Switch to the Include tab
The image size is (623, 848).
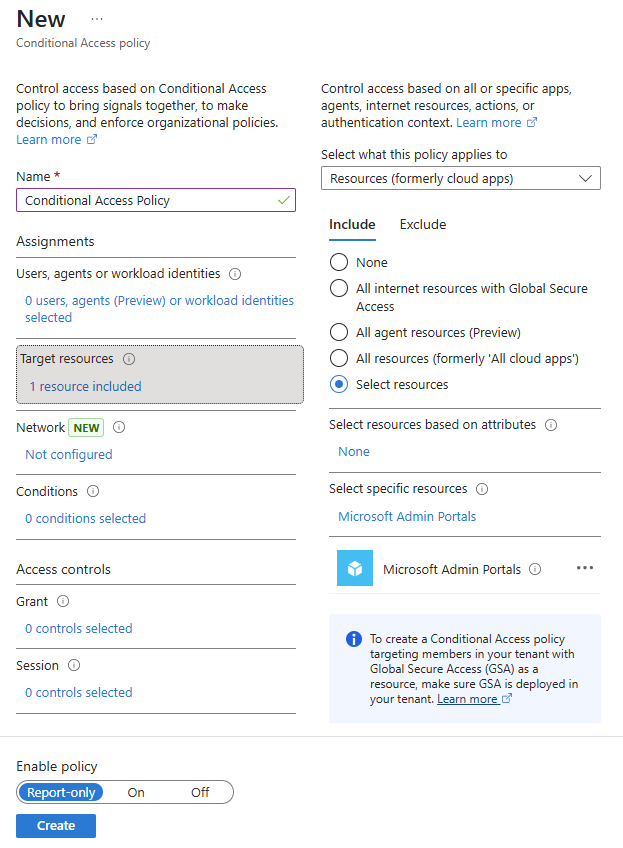352,225
